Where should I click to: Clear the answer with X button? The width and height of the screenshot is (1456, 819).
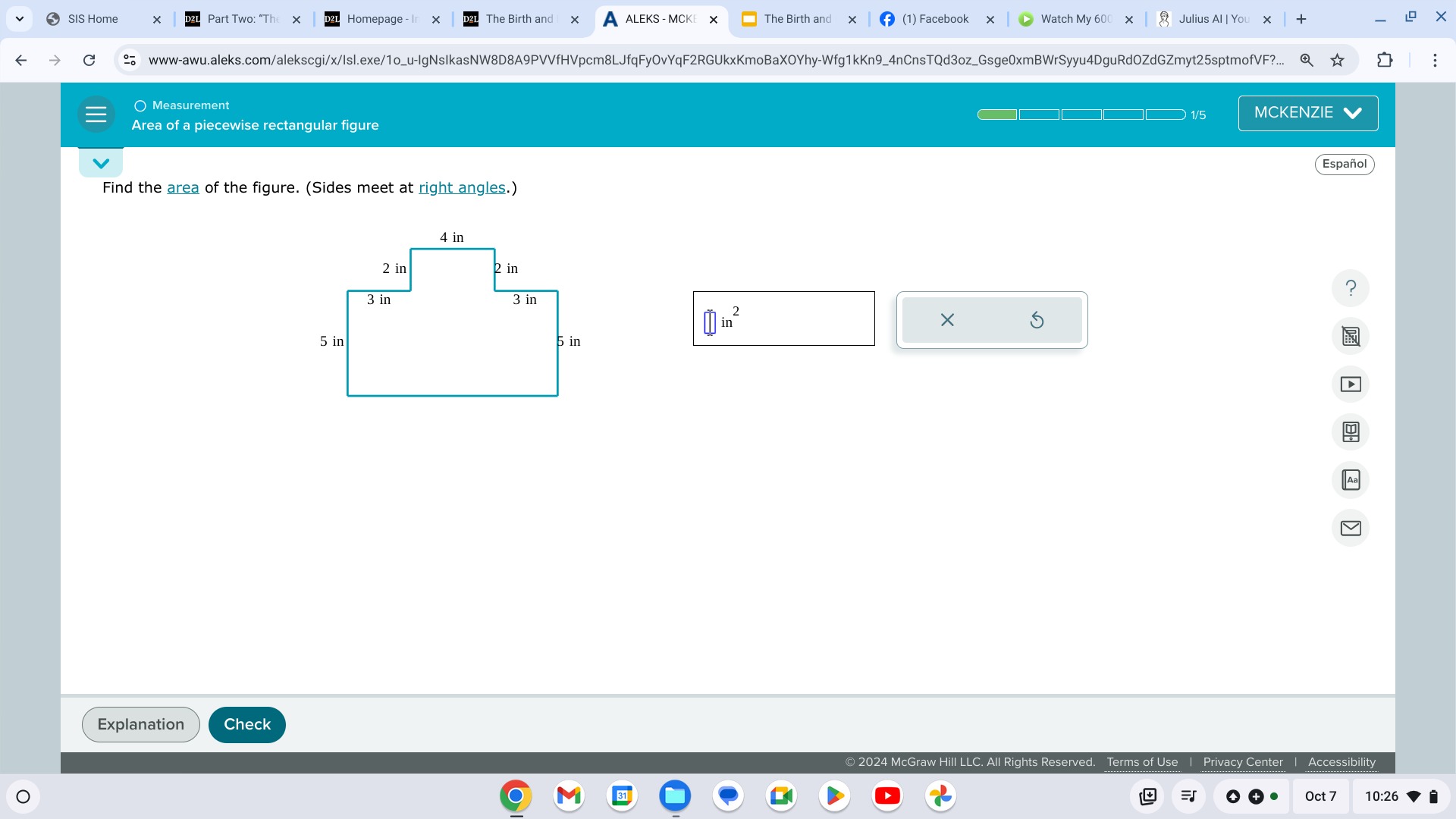[x=947, y=320]
